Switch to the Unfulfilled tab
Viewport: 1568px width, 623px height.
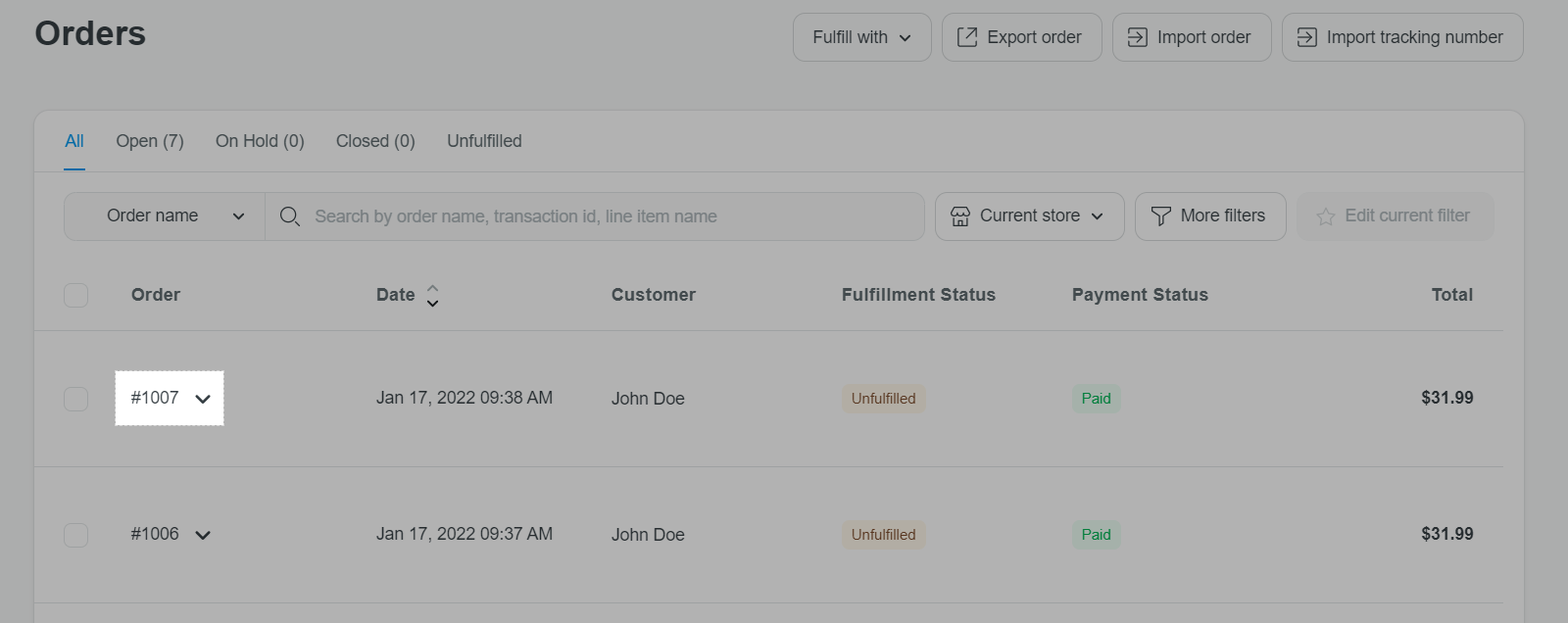(x=484, y=141)
